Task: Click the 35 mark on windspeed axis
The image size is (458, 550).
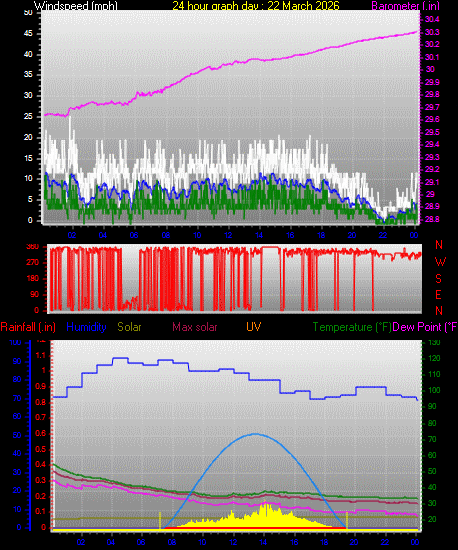Action: (28, 74)
